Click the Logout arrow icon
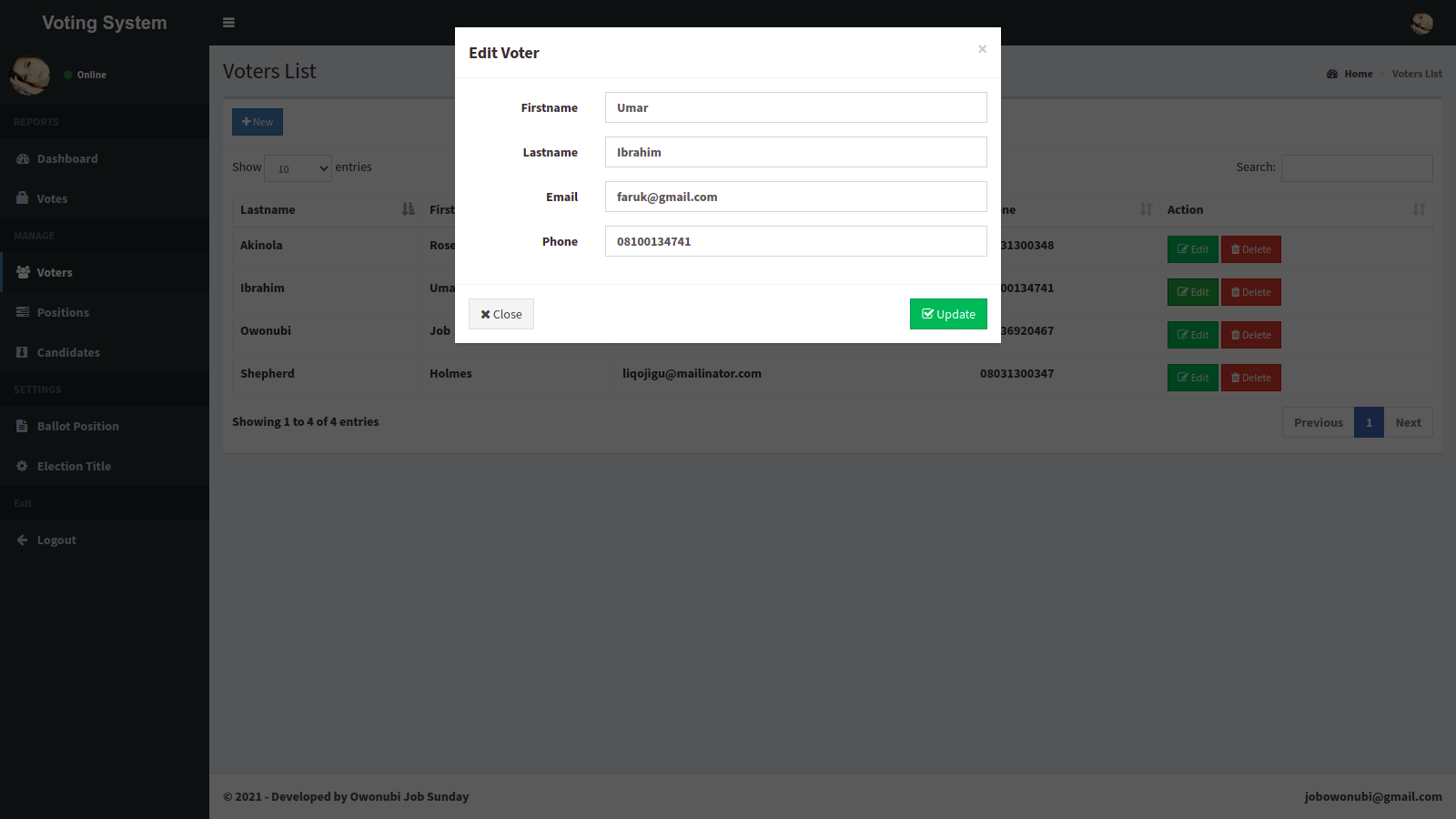1456x819 pixels. click(23, 540)
